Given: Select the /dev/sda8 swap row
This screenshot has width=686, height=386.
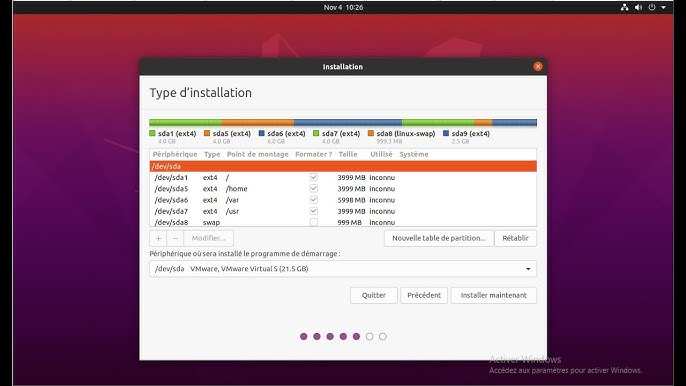Looking at the screenshot, I should click(x=343, y=222).
